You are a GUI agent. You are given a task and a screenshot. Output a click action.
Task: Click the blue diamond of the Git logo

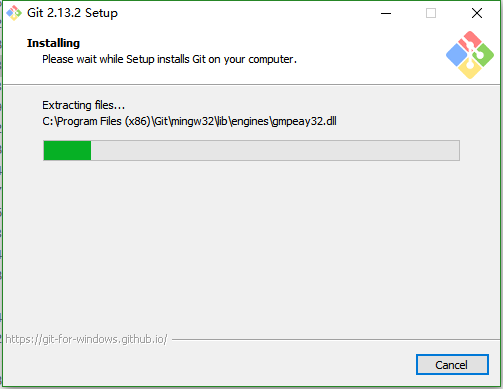456,55
